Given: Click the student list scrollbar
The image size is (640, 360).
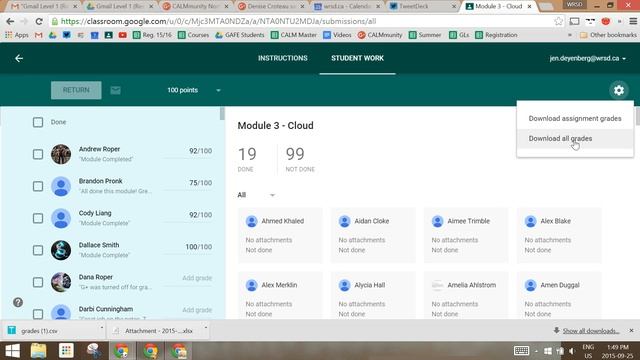Looking at the screenshot, I should [222, 114].
